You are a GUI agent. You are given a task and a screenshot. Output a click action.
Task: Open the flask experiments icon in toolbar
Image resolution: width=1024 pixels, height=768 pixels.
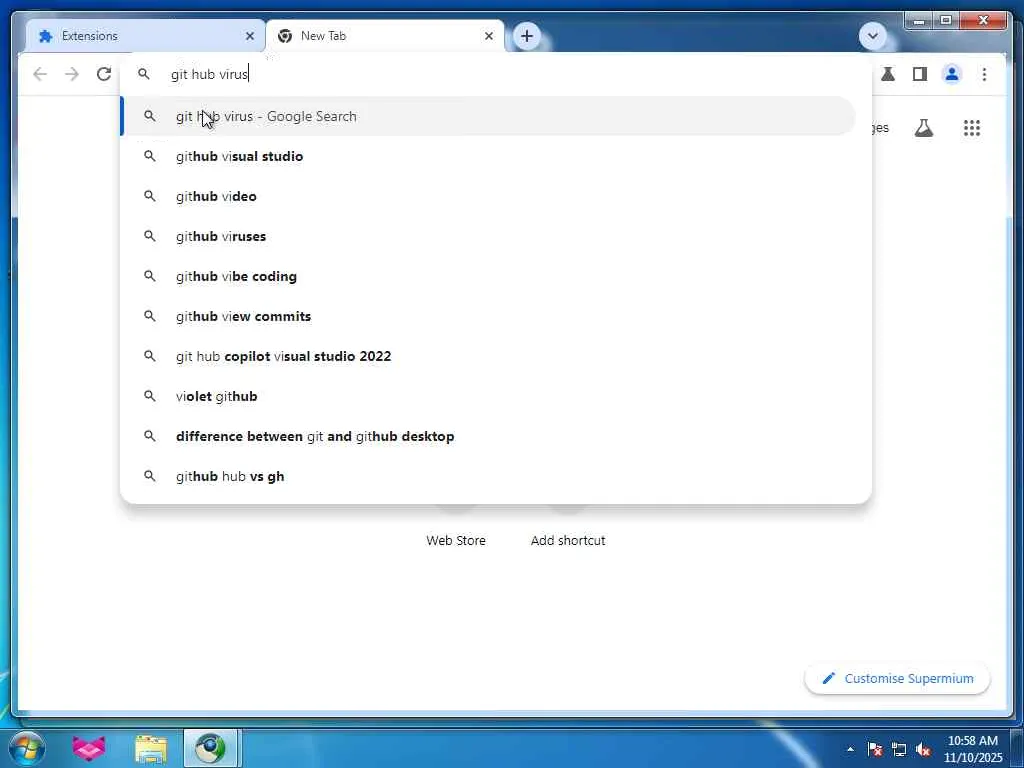888,74
